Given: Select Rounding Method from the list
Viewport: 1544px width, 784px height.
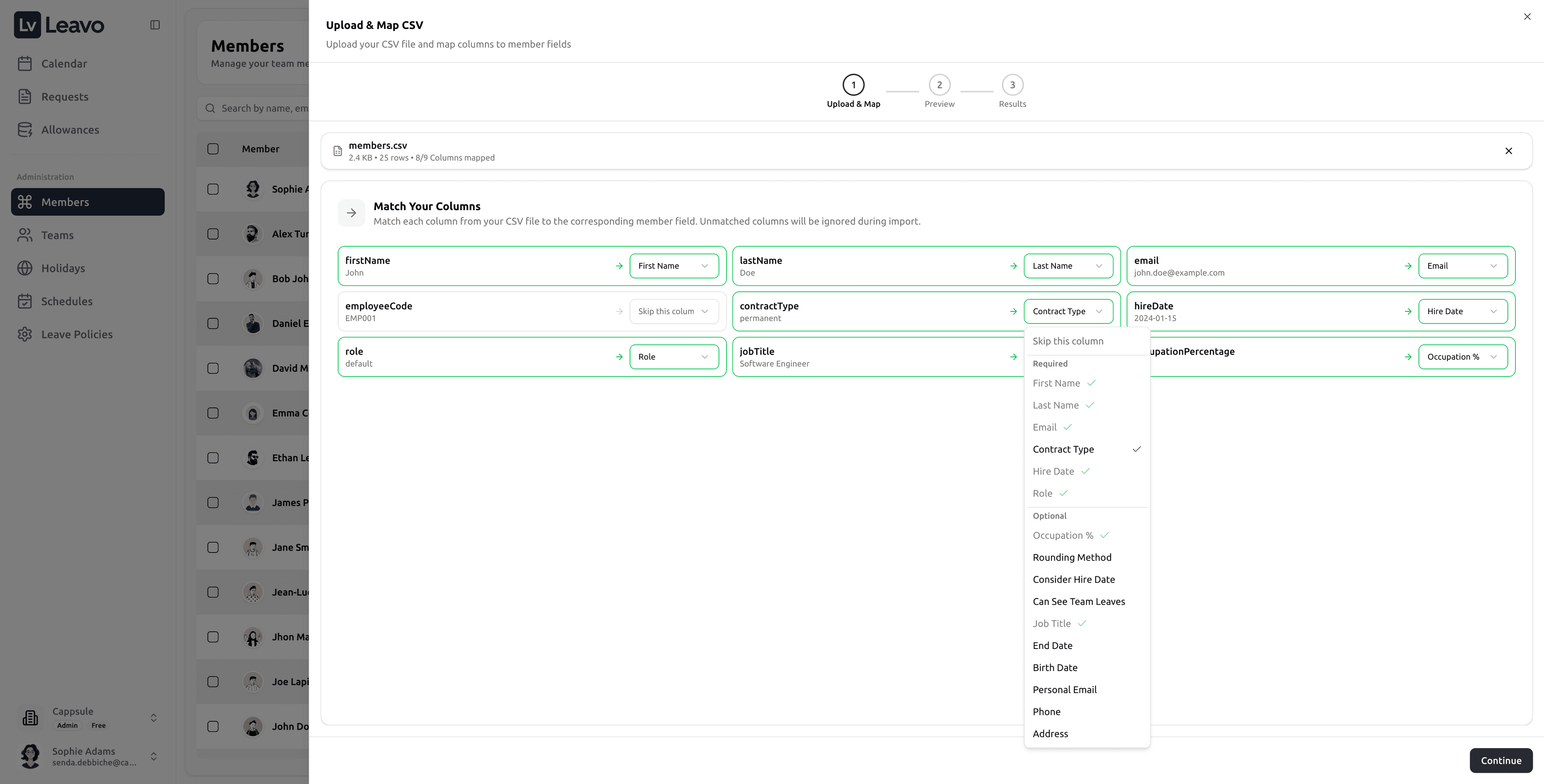Looking at the screenshot, I should pos(1072,558).
